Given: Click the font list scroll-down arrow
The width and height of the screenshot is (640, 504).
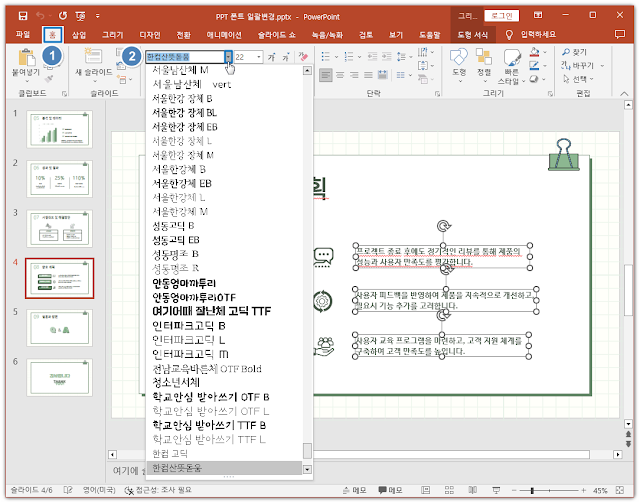Looking at the screenshot, I should (x=307, y=470).
